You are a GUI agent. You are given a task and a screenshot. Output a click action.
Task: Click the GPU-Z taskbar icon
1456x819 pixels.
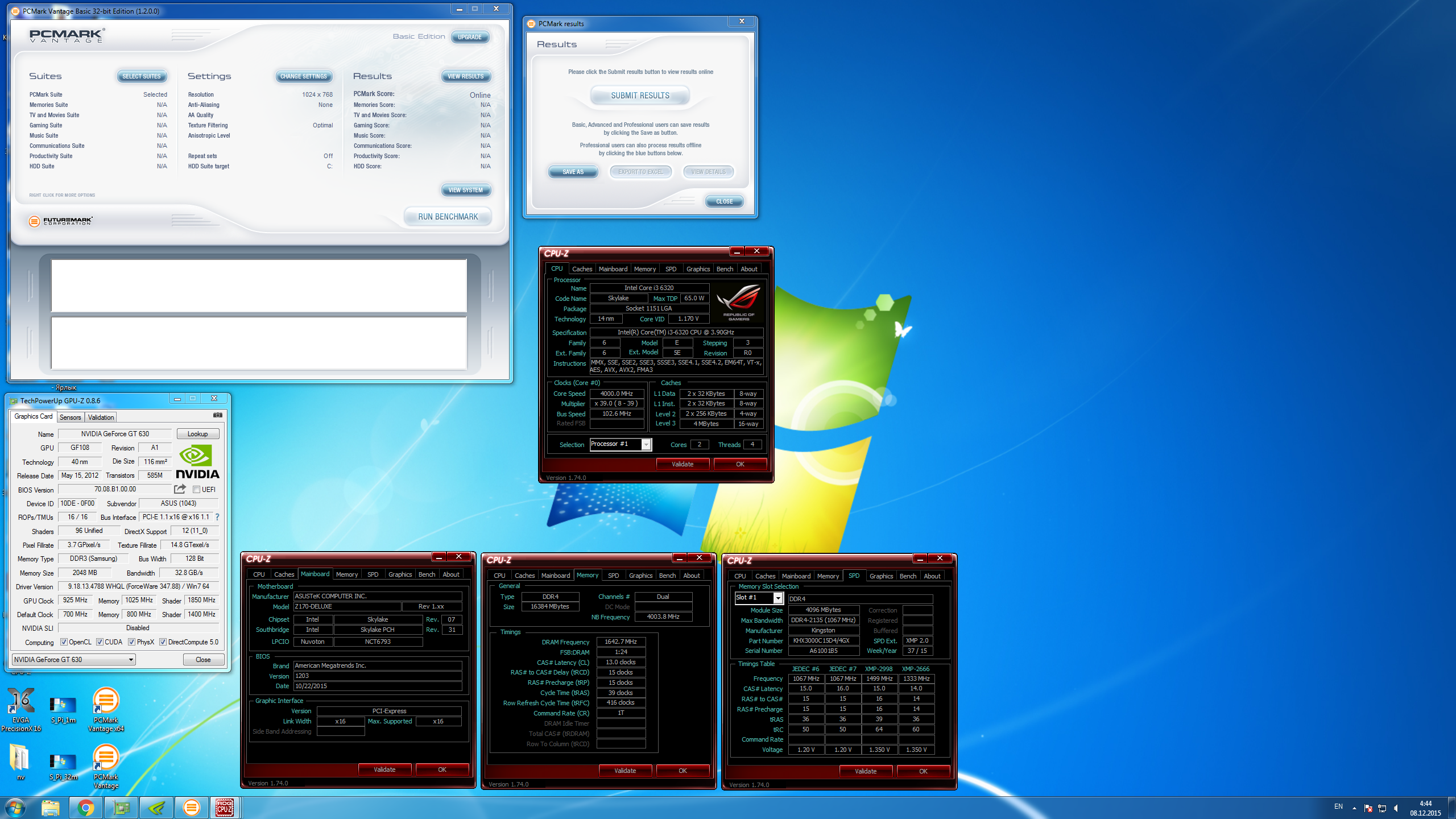[121, 808]
